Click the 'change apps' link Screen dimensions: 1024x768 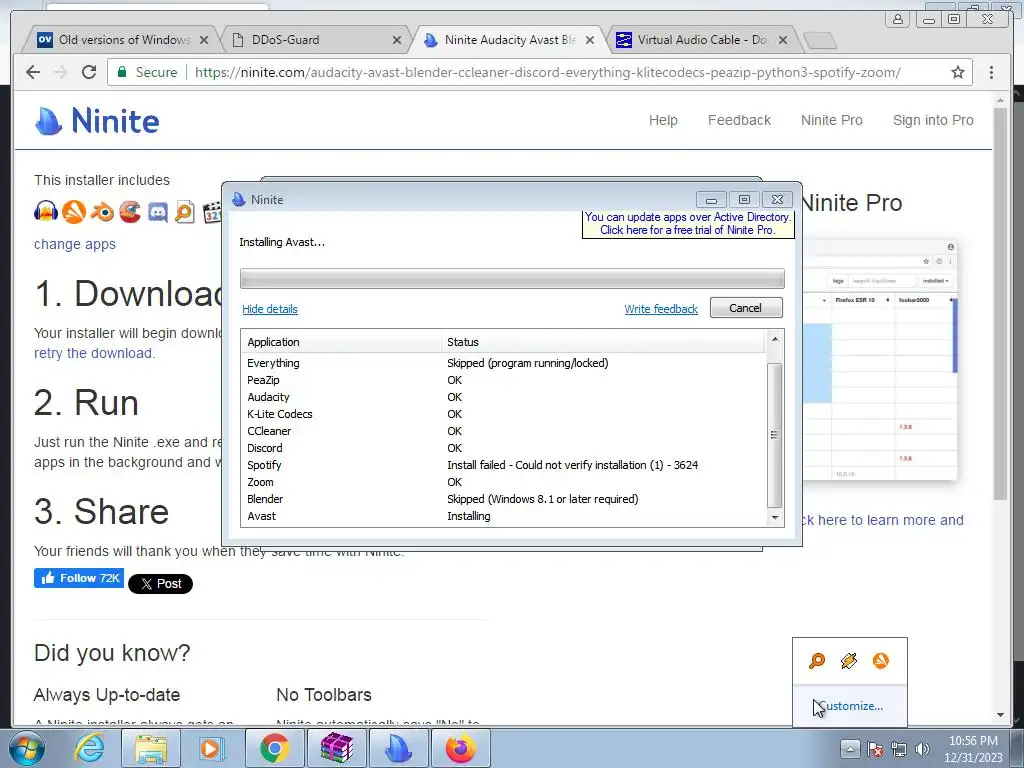click(75, 244)
